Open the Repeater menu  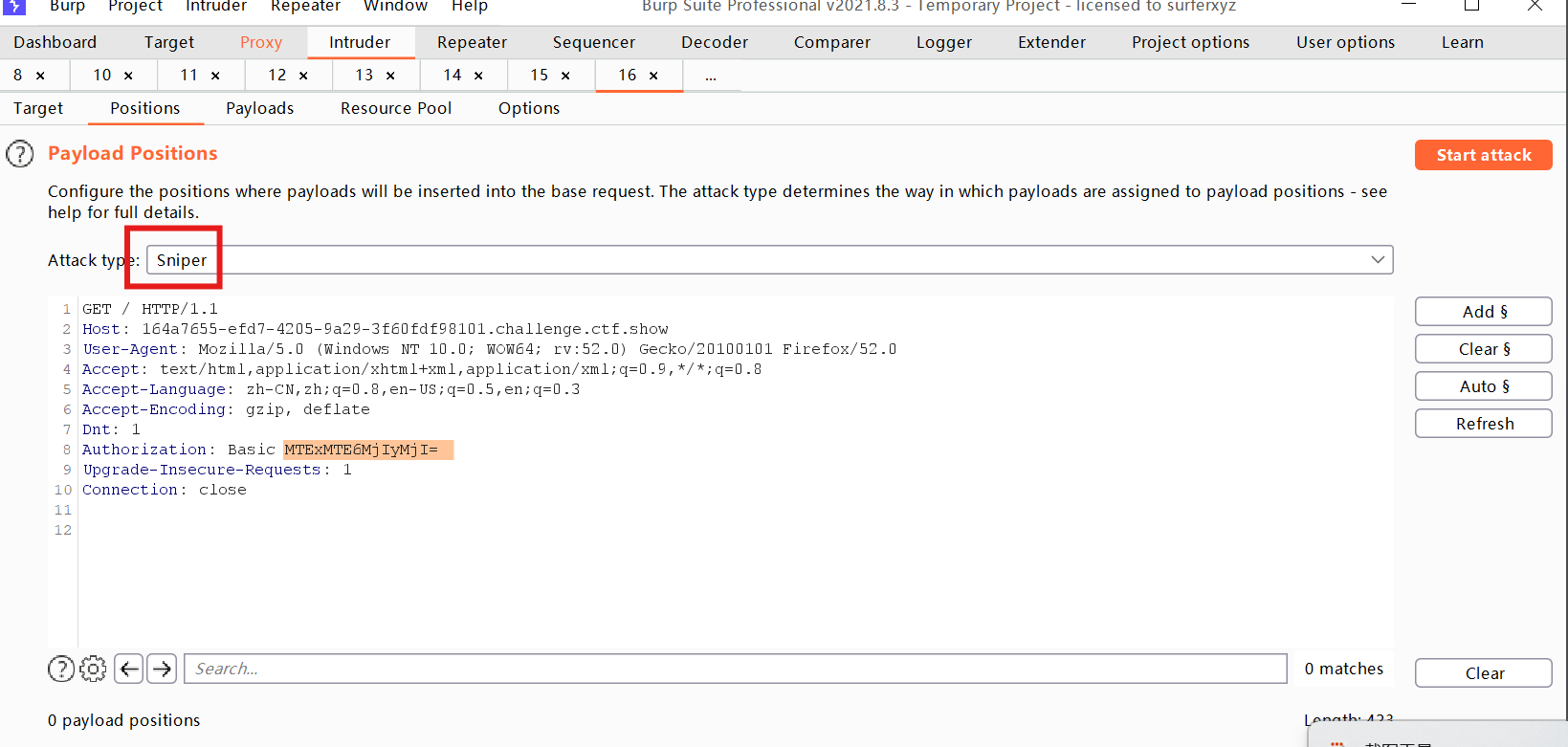[x=306, y=6]
